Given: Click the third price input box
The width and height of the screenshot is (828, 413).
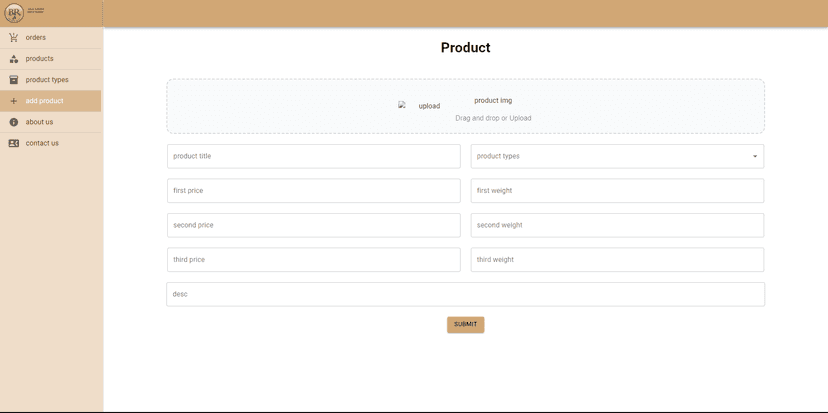Looking at the screenshot, I should point(313,260).
